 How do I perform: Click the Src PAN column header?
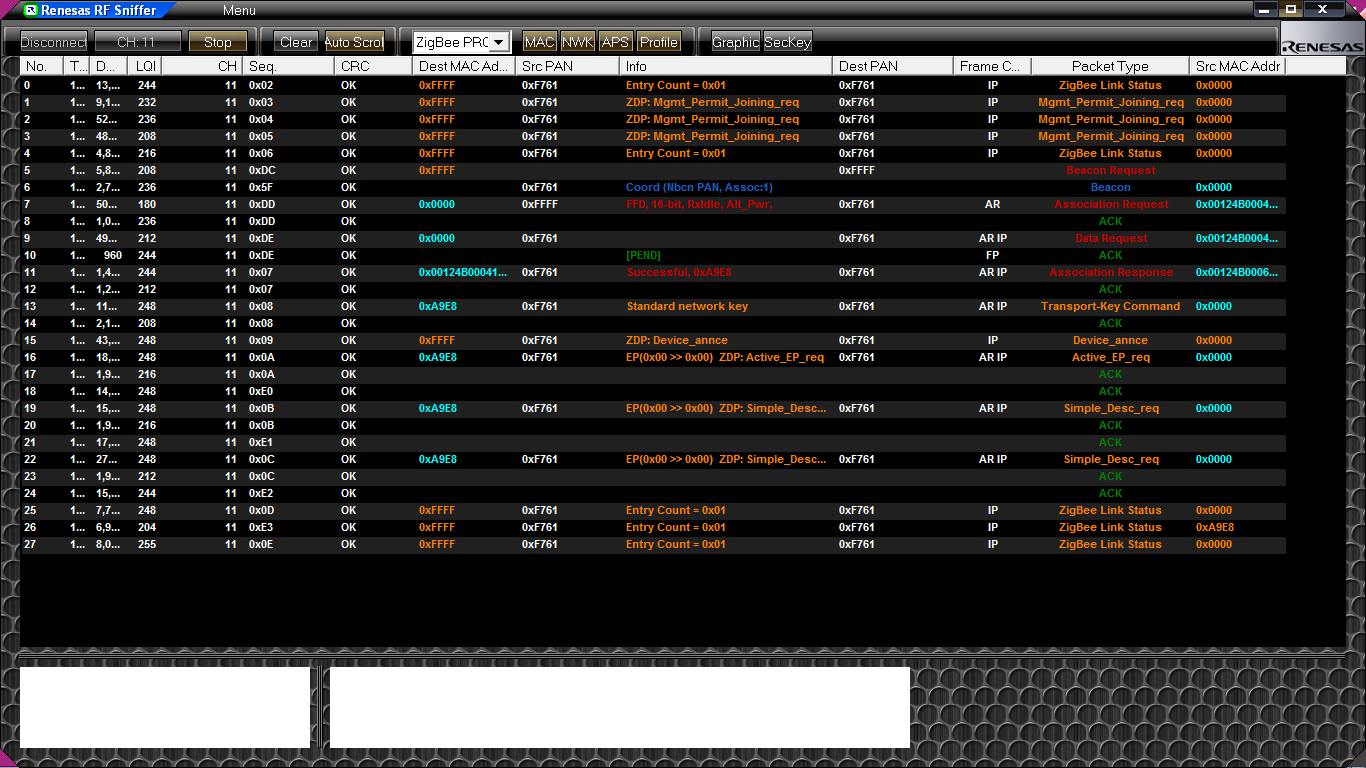pos(567,66)
